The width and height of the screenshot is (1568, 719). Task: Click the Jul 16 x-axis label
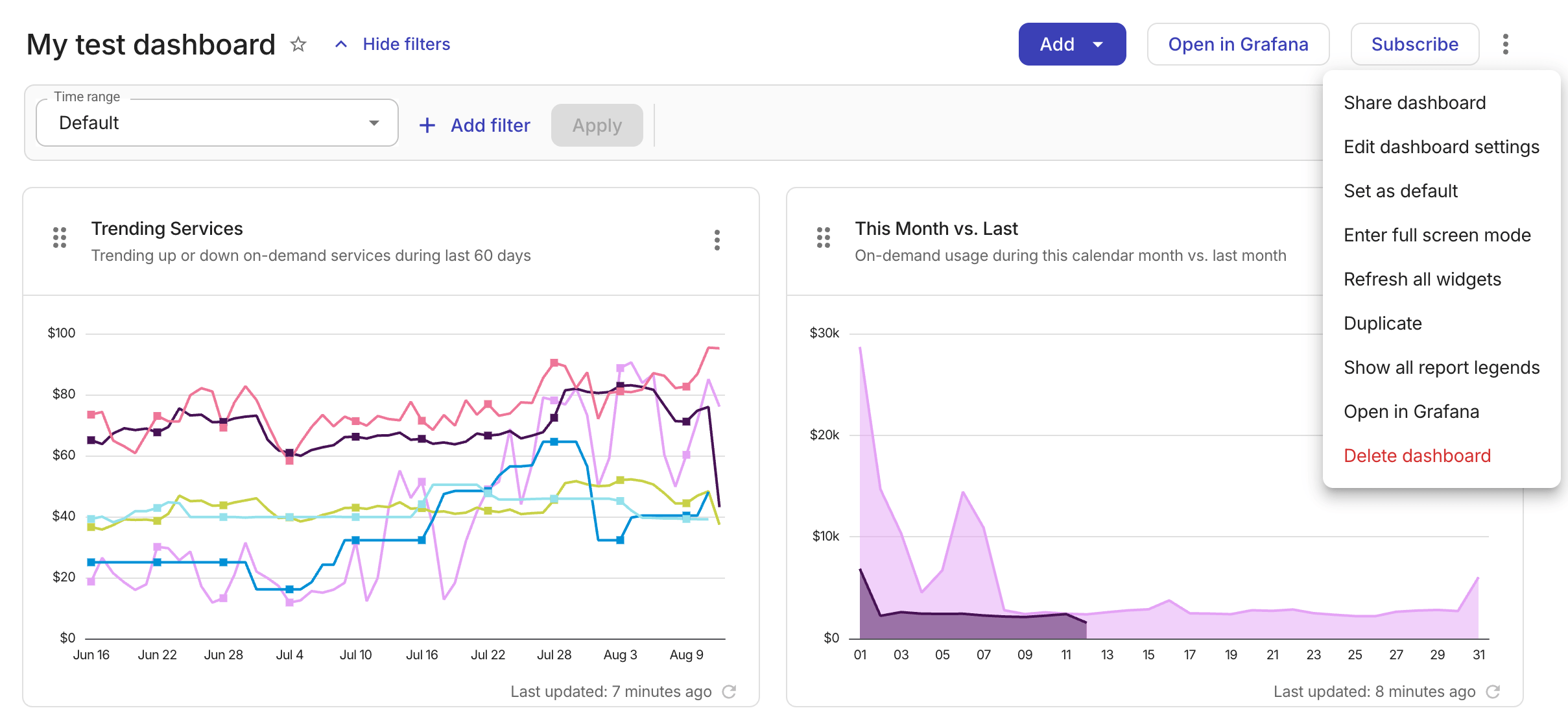[x=422, y=655]
